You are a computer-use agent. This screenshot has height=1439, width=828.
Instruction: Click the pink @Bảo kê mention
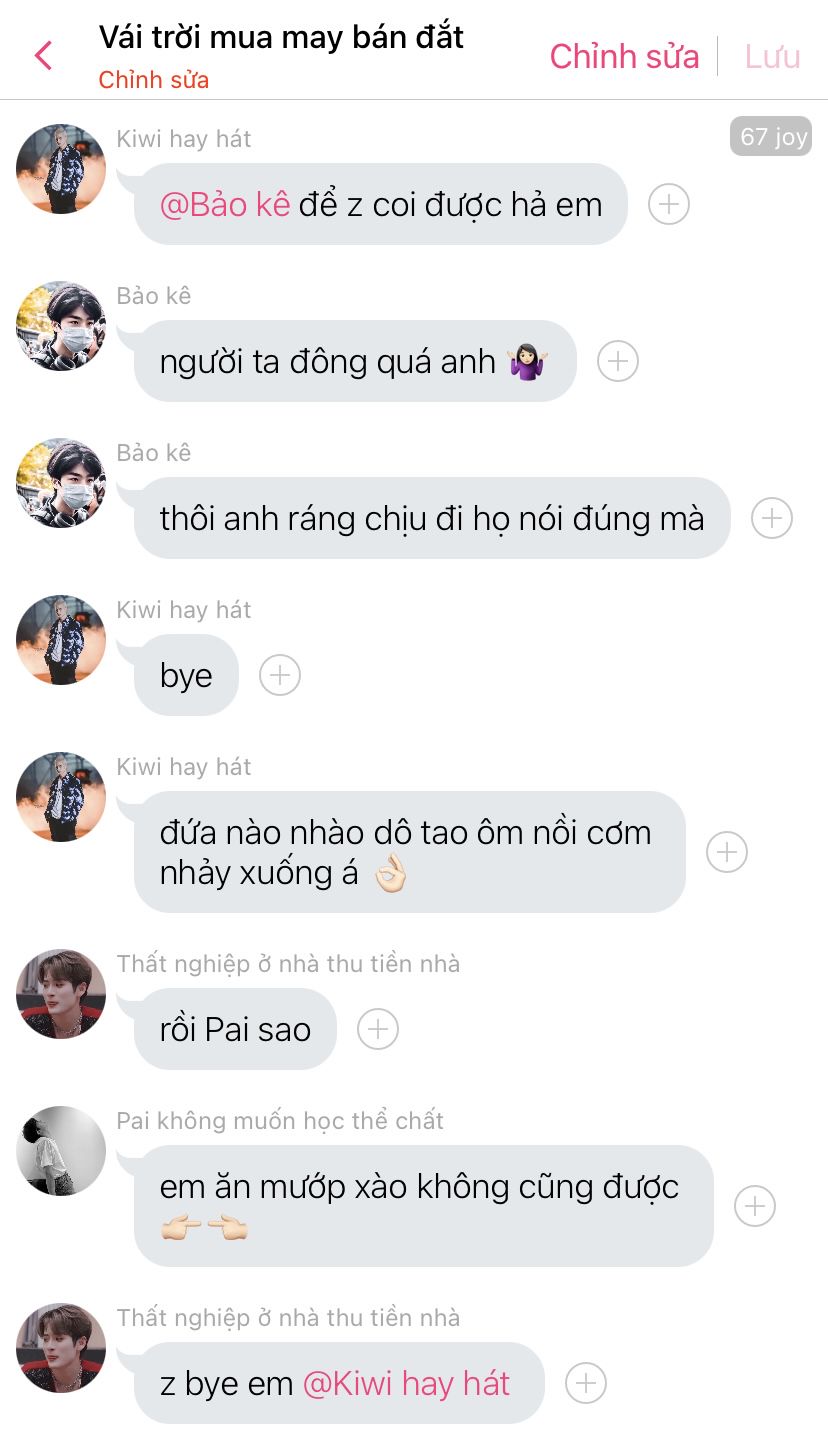tap(225, 204)
